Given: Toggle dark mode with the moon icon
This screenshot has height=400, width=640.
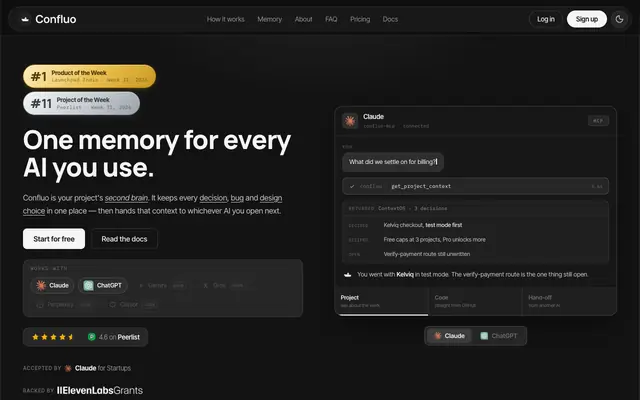Looking at the screenshot, I should (619, 19).
